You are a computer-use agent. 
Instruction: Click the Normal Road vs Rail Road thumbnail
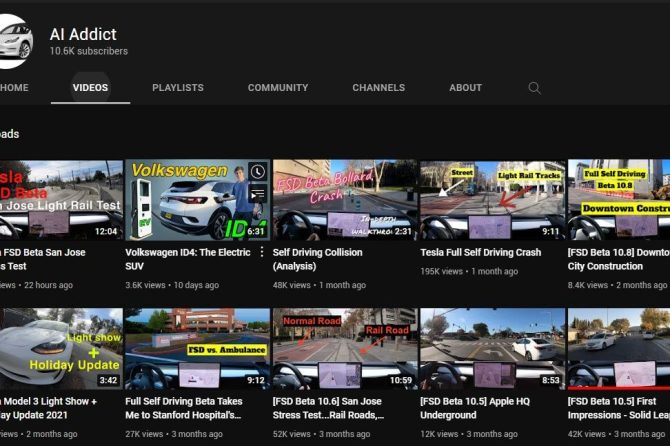coord(343,348)
